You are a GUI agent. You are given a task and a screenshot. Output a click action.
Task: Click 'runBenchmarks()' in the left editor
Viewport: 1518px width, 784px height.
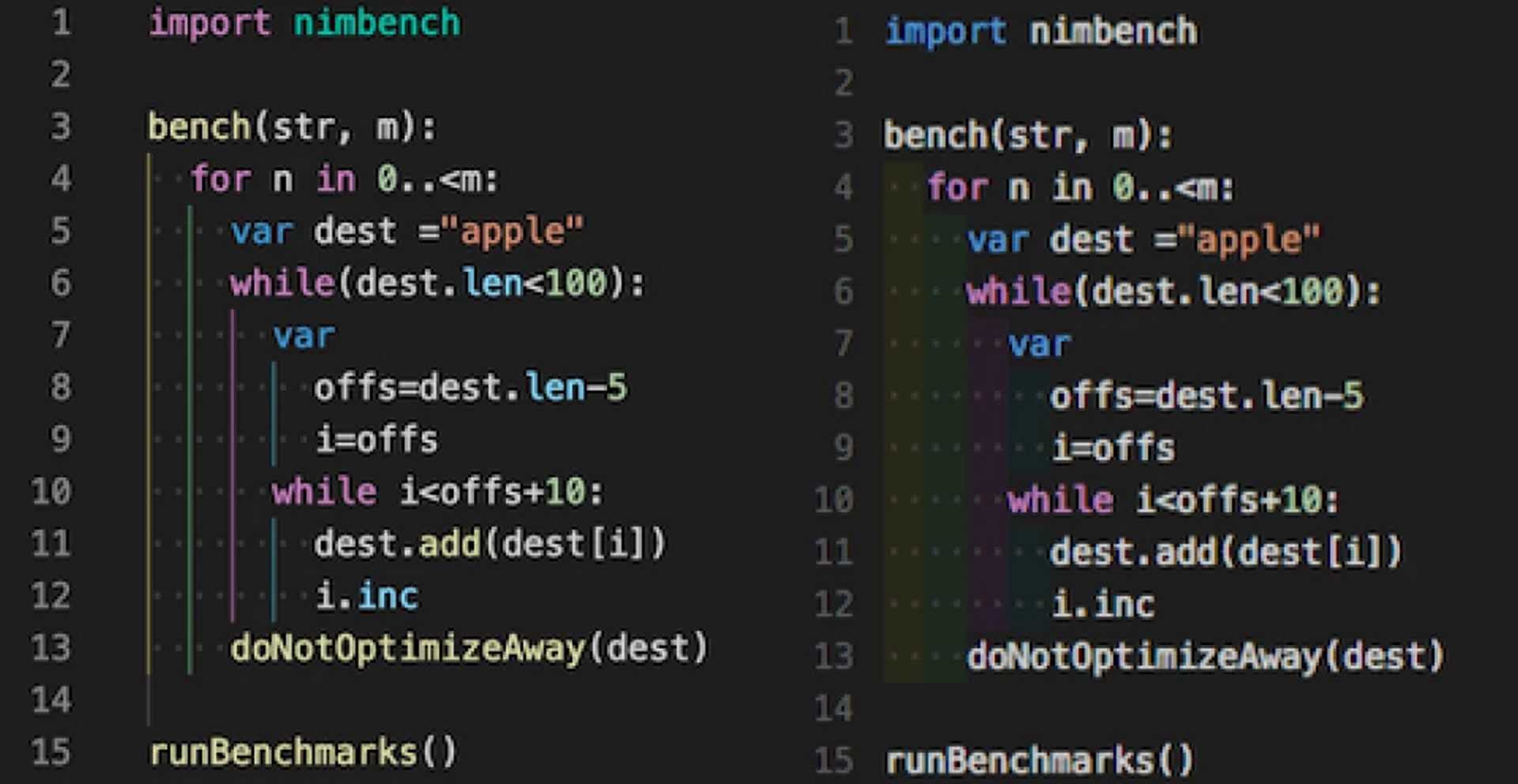click(x=304, y=752)
